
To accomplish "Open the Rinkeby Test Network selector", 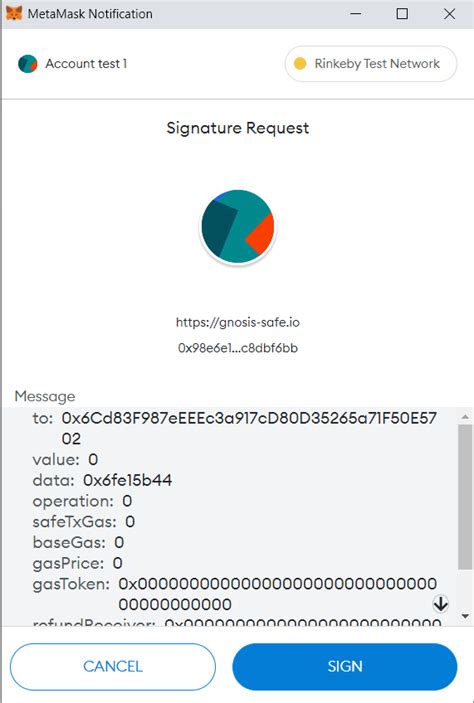I will pos(371,64).
